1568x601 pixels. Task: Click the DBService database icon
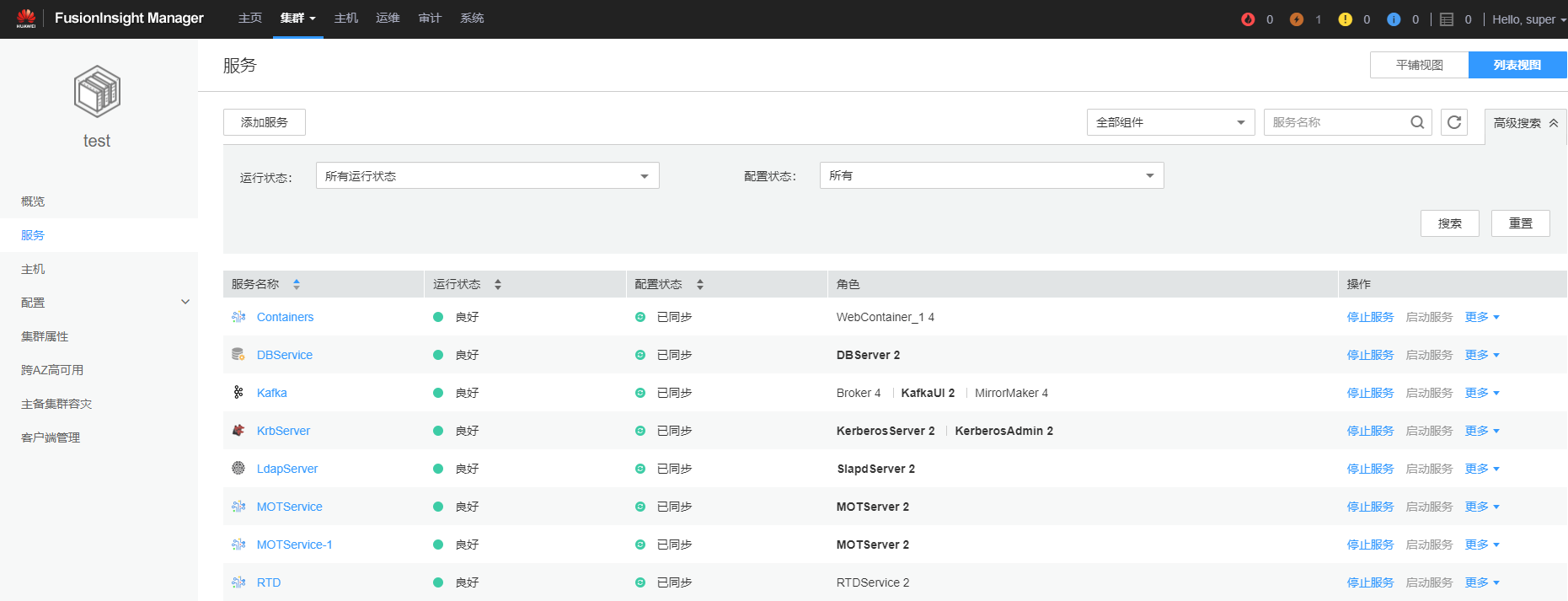tap(238, 355)
